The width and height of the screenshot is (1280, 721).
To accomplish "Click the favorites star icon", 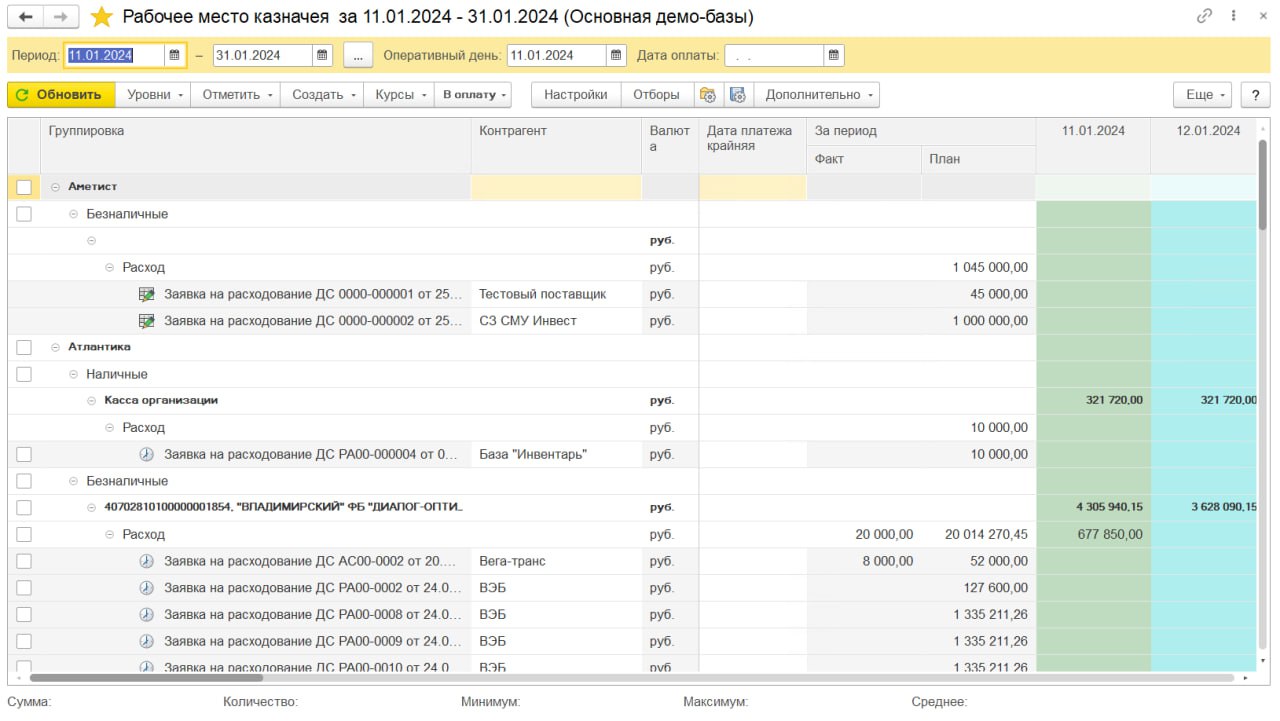I will 101,17.
